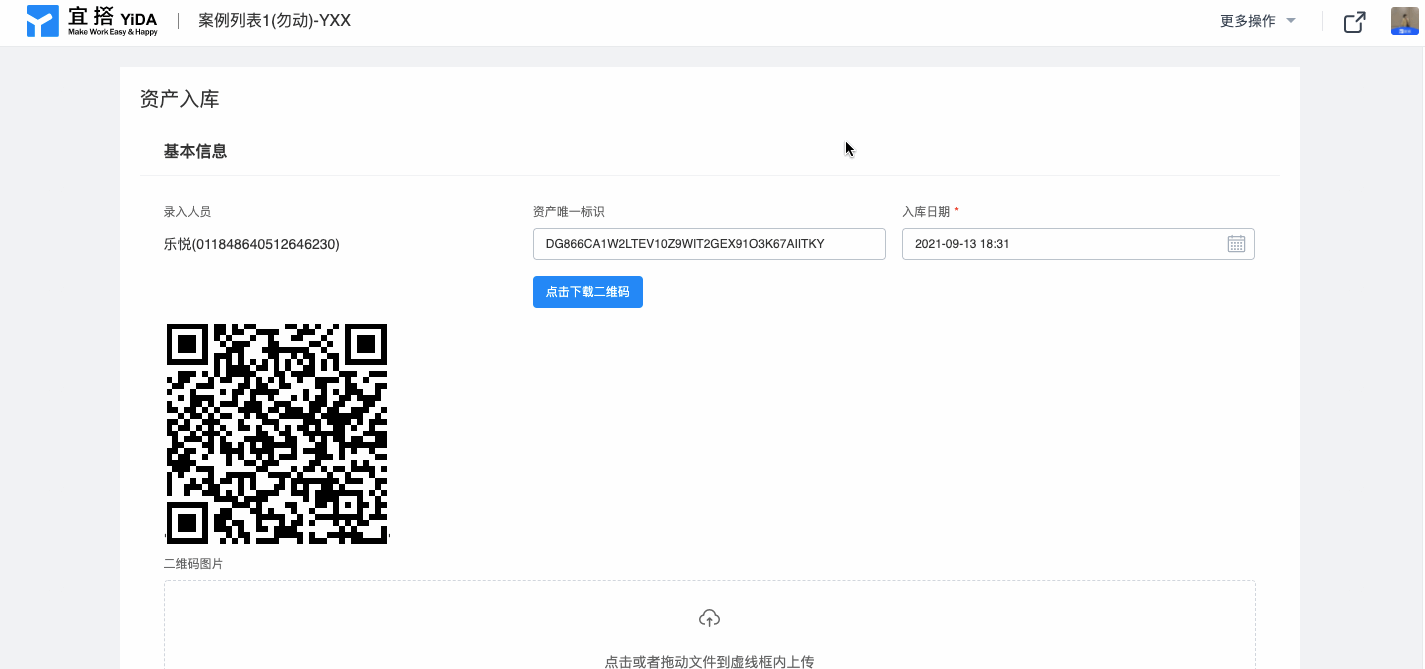This screenshot has height=669, width=1425.
Task: Click the app title 案例列表1(勿动)-YXX
Action: coord(274,21)
